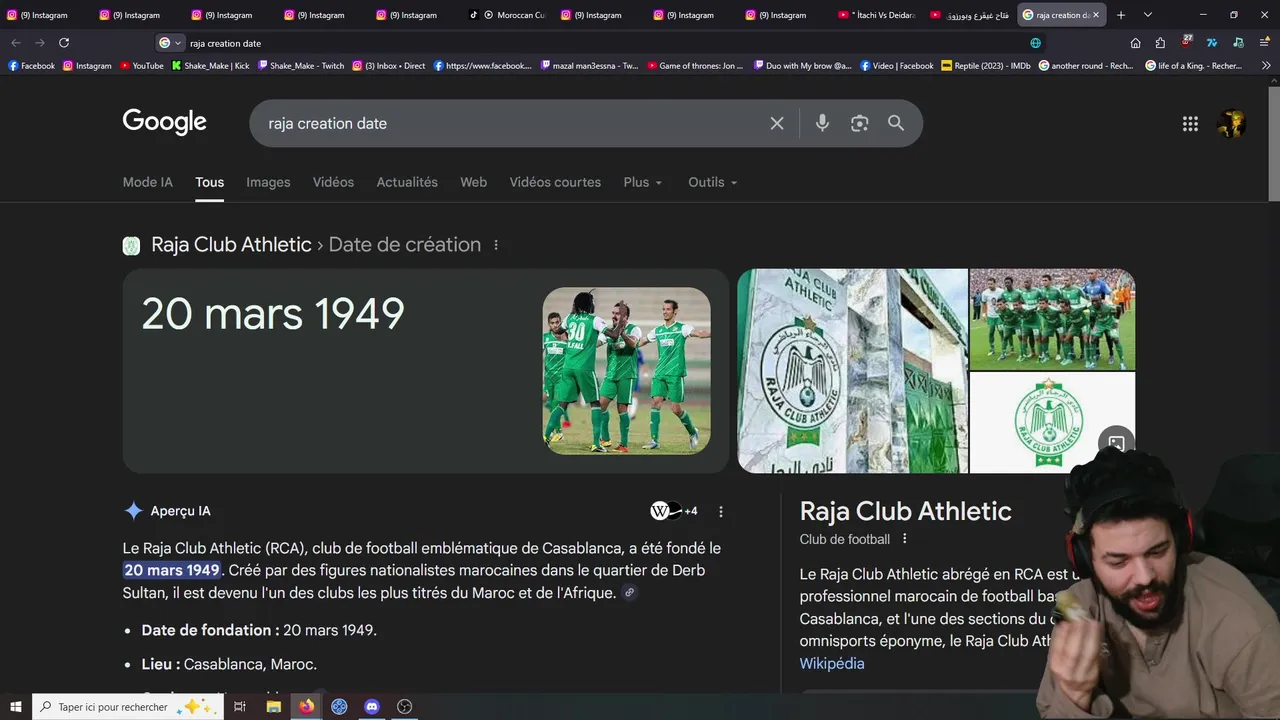The height and width of the screenshot is (720, 1280).
Task: Select the Images search tab
Action: (x=268, y=182)
